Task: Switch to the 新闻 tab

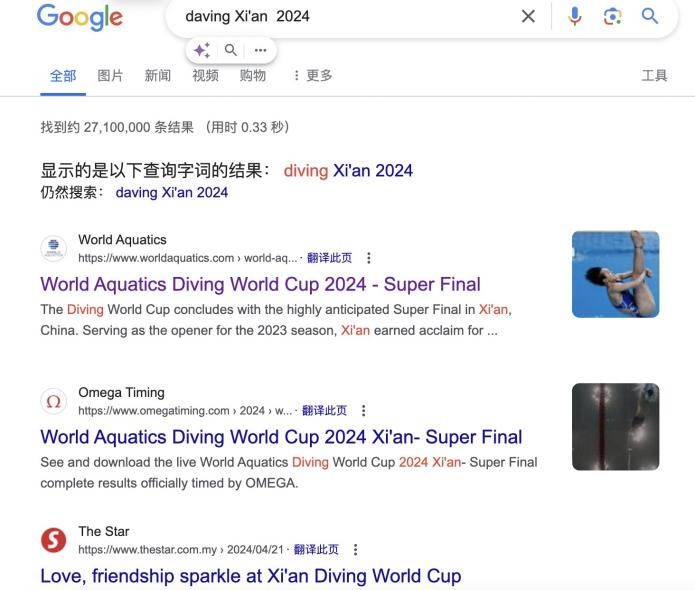Action: click(158, 75)
